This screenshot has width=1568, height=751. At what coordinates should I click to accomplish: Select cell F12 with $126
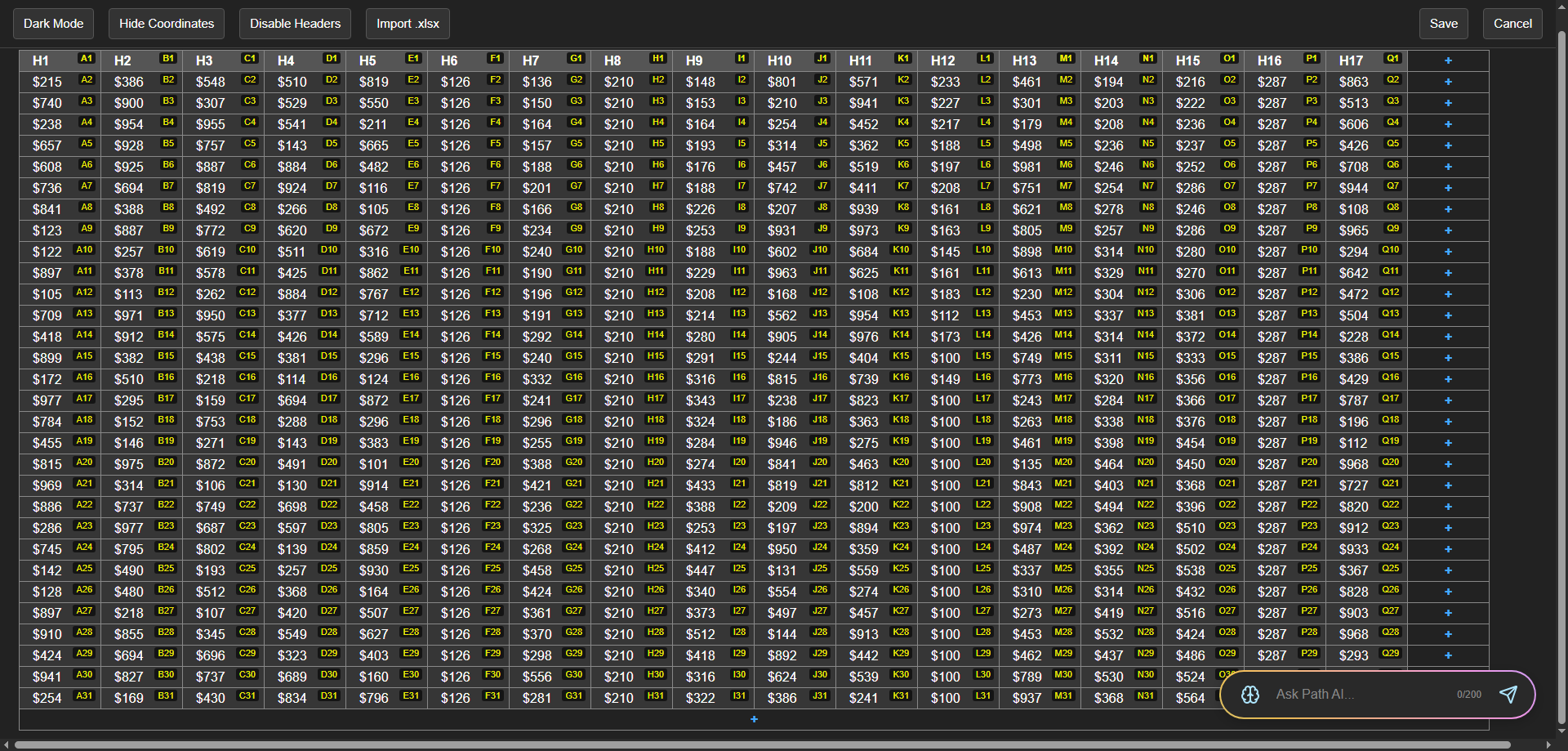pos(468,294)
